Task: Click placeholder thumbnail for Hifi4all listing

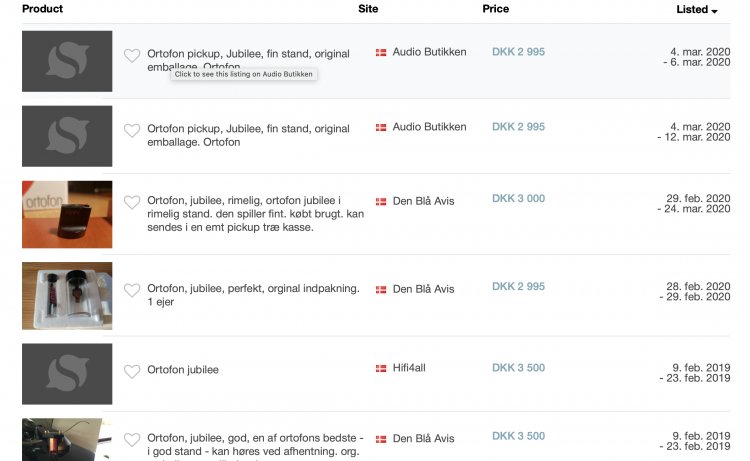Action: coord(67,374)
